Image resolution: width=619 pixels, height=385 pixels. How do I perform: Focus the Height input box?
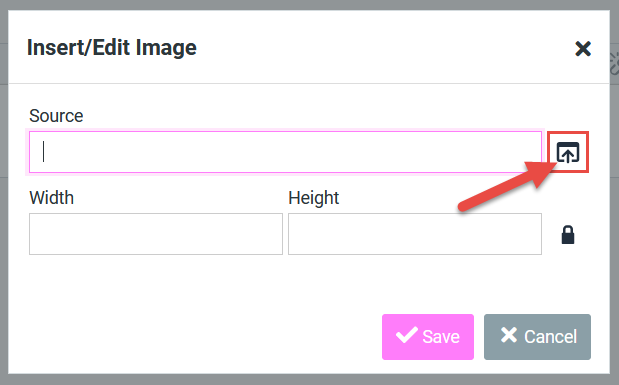tap(415, 234)
